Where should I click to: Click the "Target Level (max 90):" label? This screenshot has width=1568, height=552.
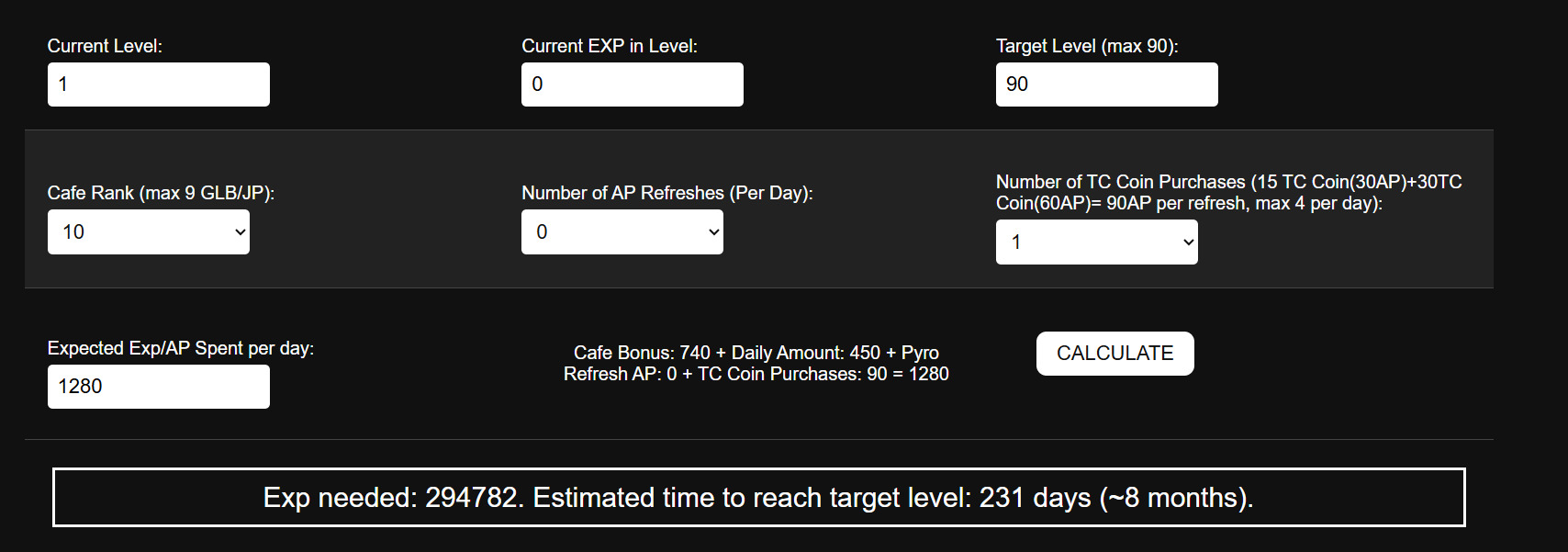[1087, 46]
